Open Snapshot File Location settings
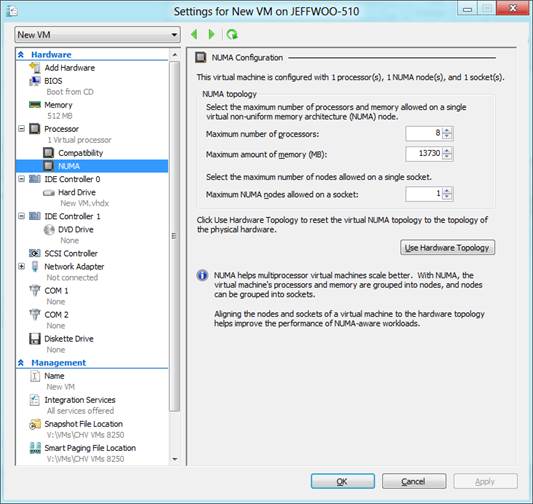Screen dimensions: 533x504 click(83, 424)
